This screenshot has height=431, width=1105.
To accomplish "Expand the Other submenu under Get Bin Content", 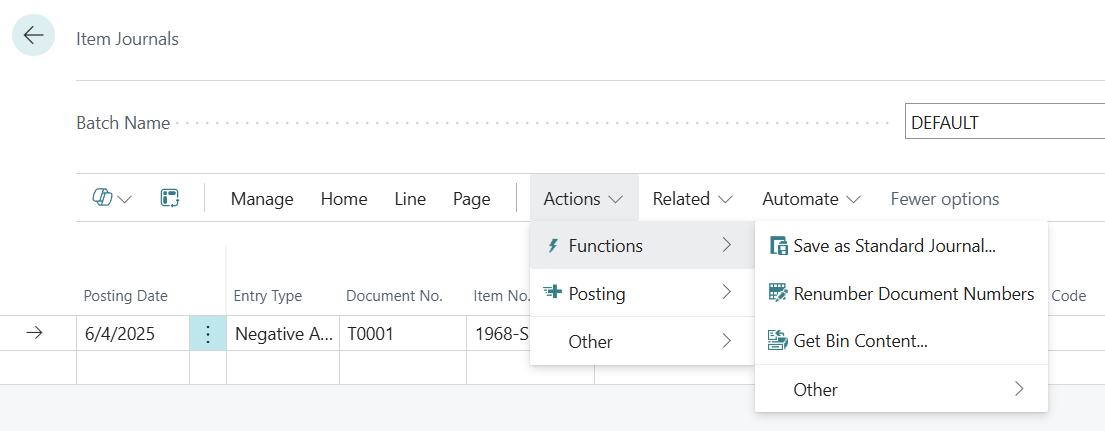I will point(900,389).
